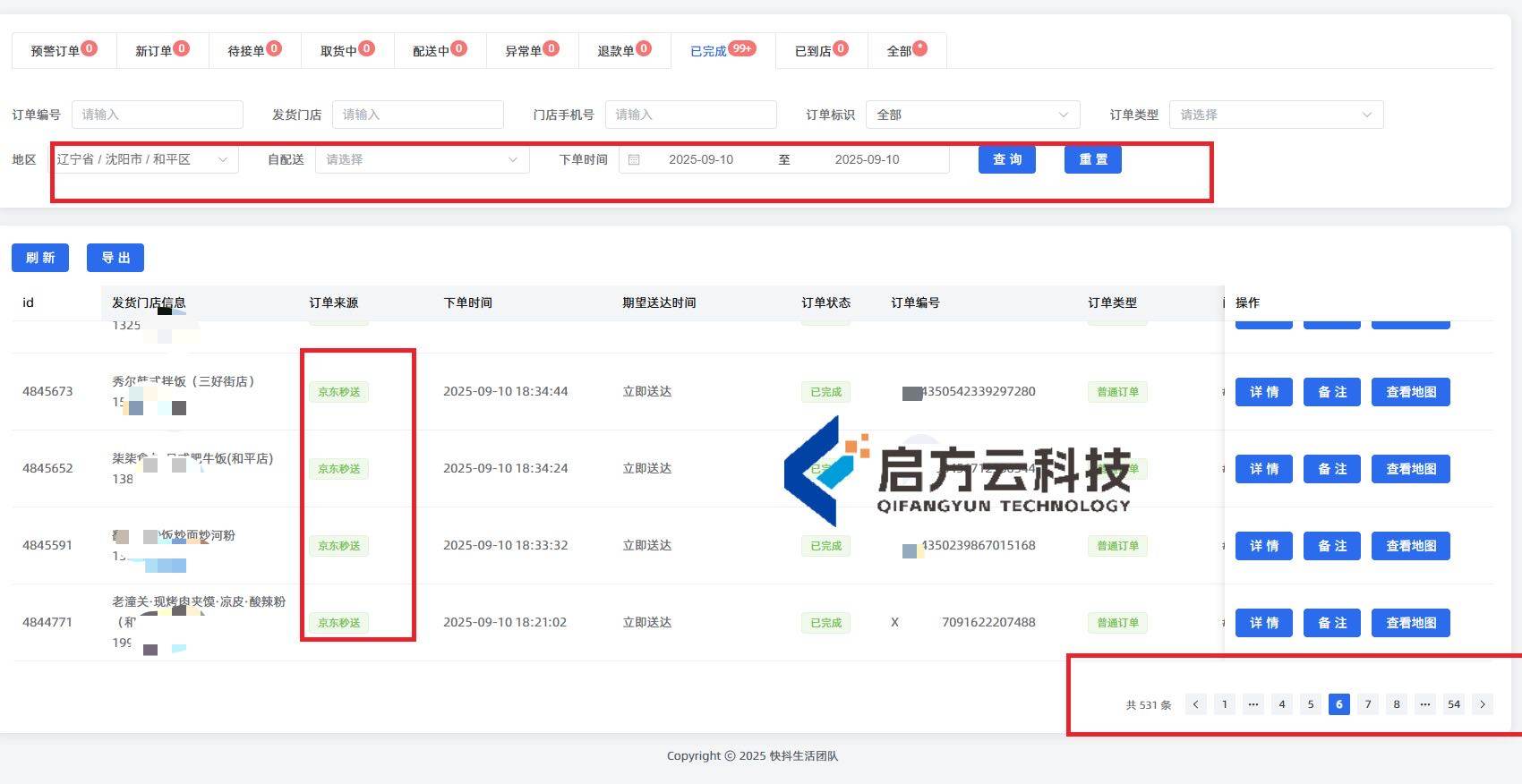Jump to page 4
Viewport: 1522px width, 784px height.
(1282, 704)
